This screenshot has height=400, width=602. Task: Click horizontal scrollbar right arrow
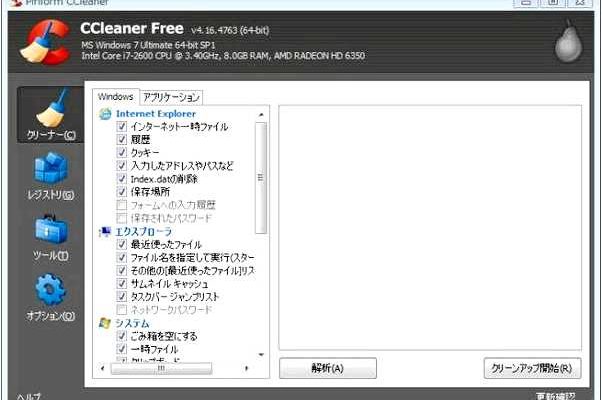point(246,369)
